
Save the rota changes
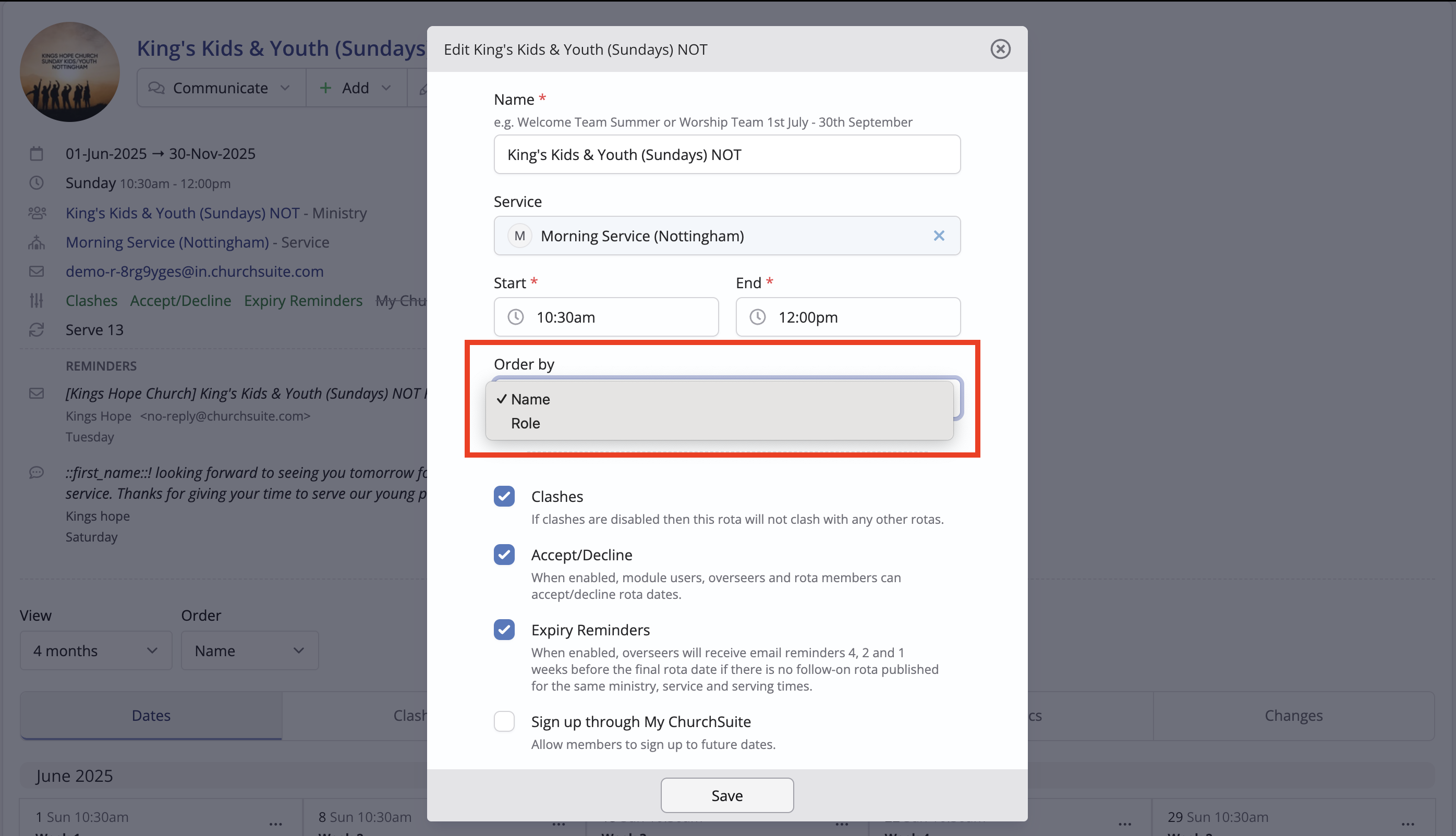pyautogui.click(x=726, y=795)
